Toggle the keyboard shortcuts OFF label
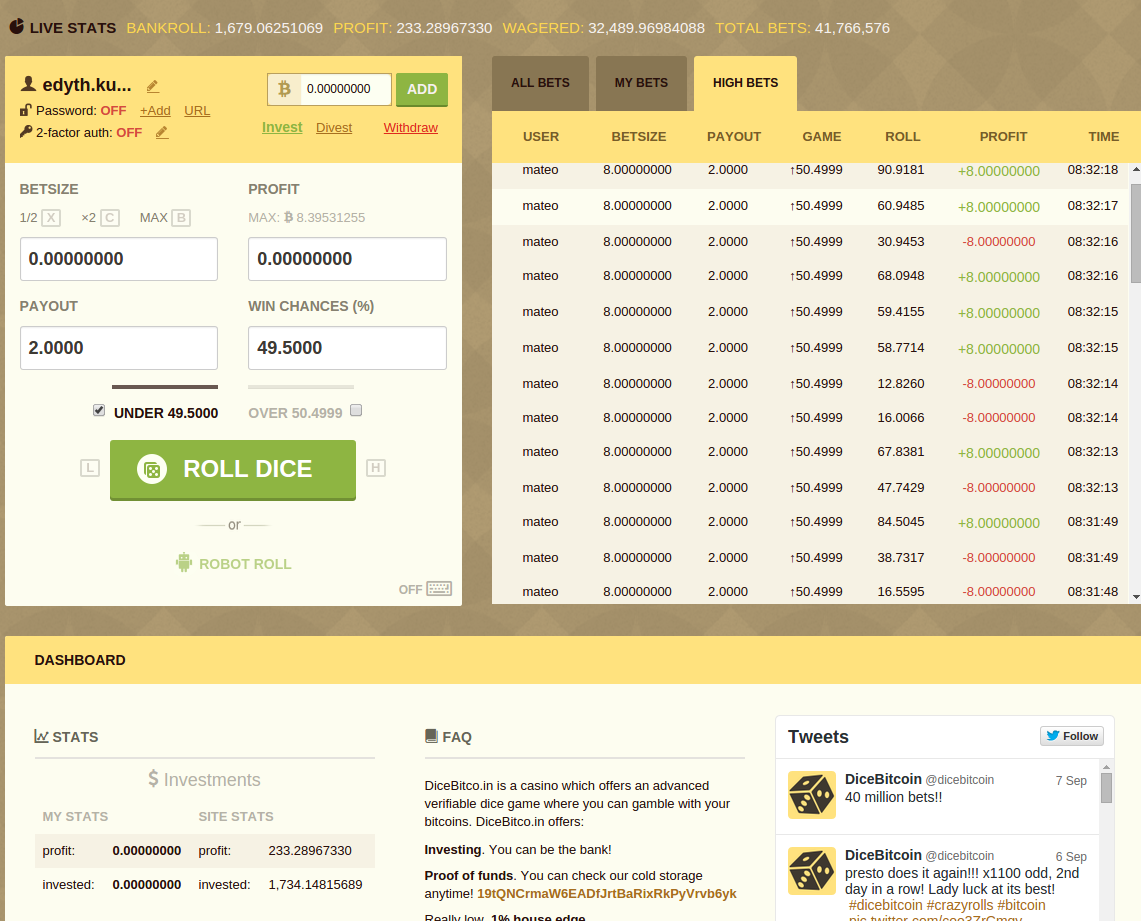 pos(410,590)
